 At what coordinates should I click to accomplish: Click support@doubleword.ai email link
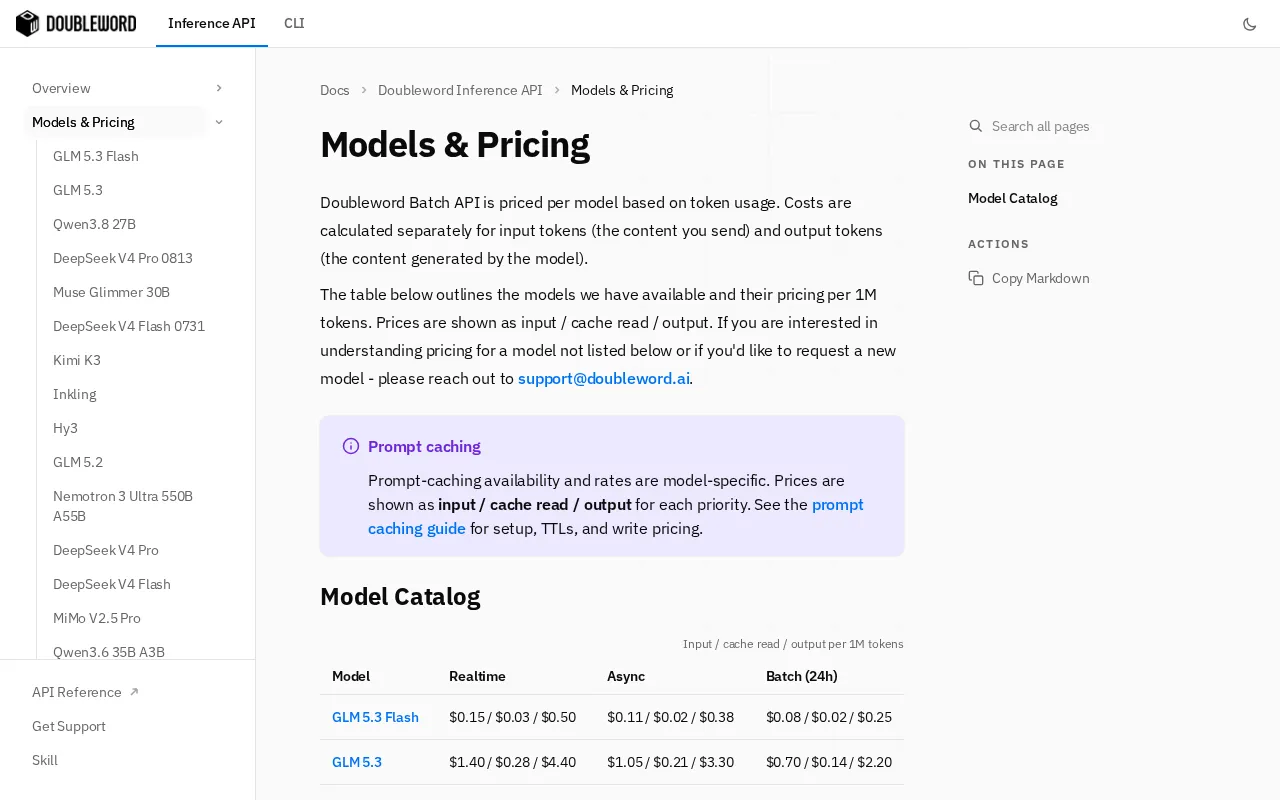(604, 378)
